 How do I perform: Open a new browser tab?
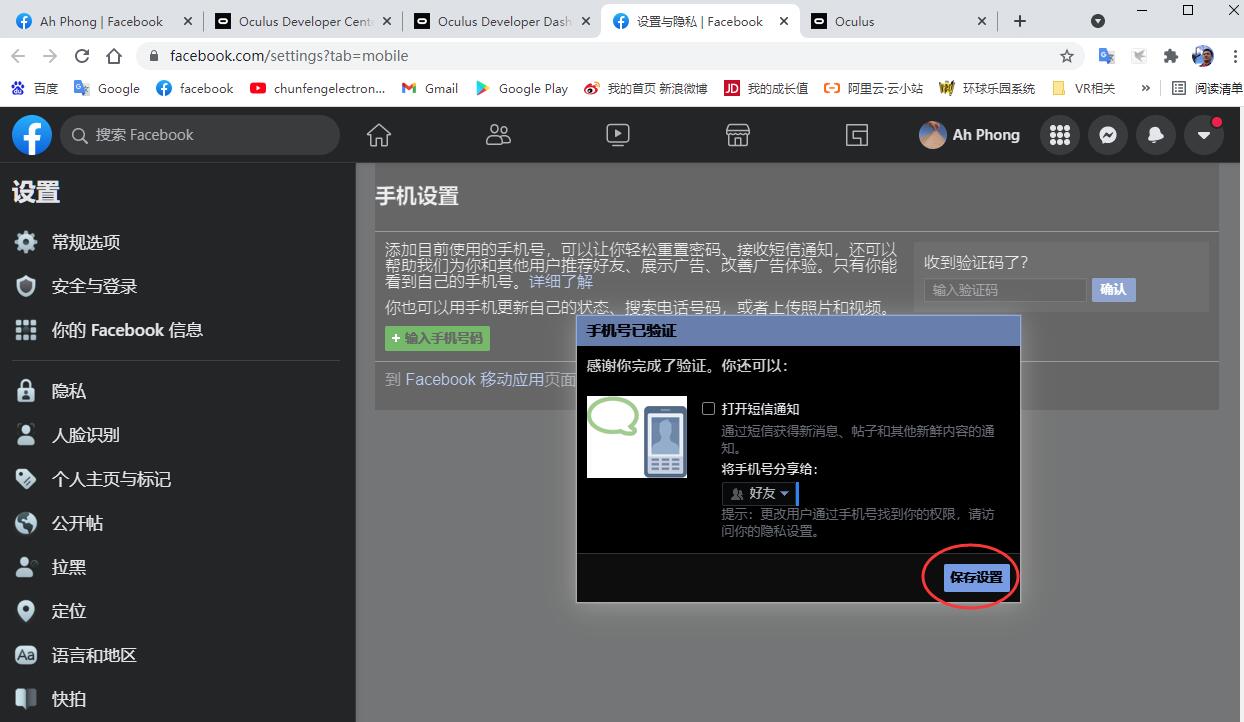1020,21
